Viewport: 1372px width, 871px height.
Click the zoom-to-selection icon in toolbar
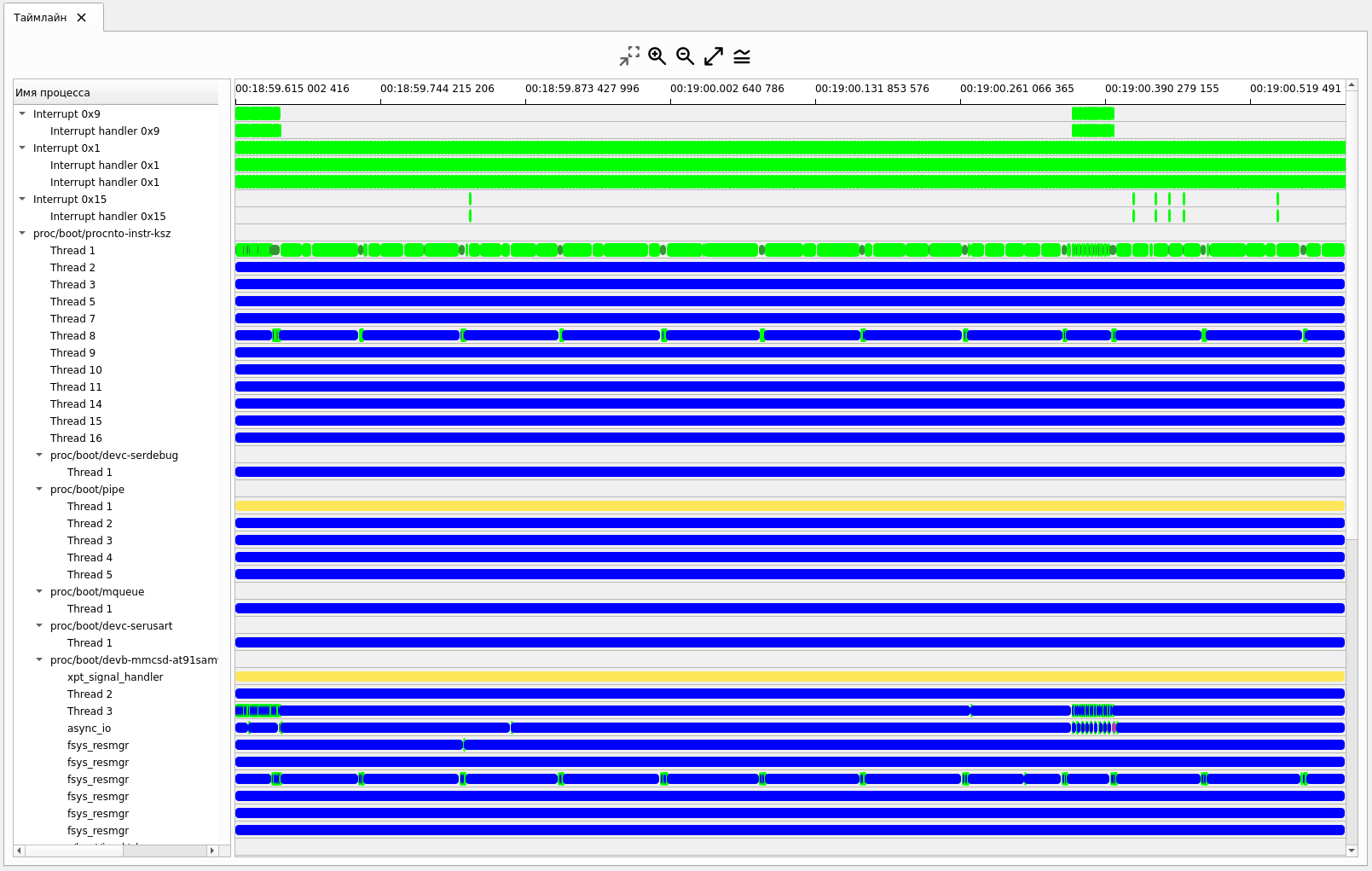point(629,56)
